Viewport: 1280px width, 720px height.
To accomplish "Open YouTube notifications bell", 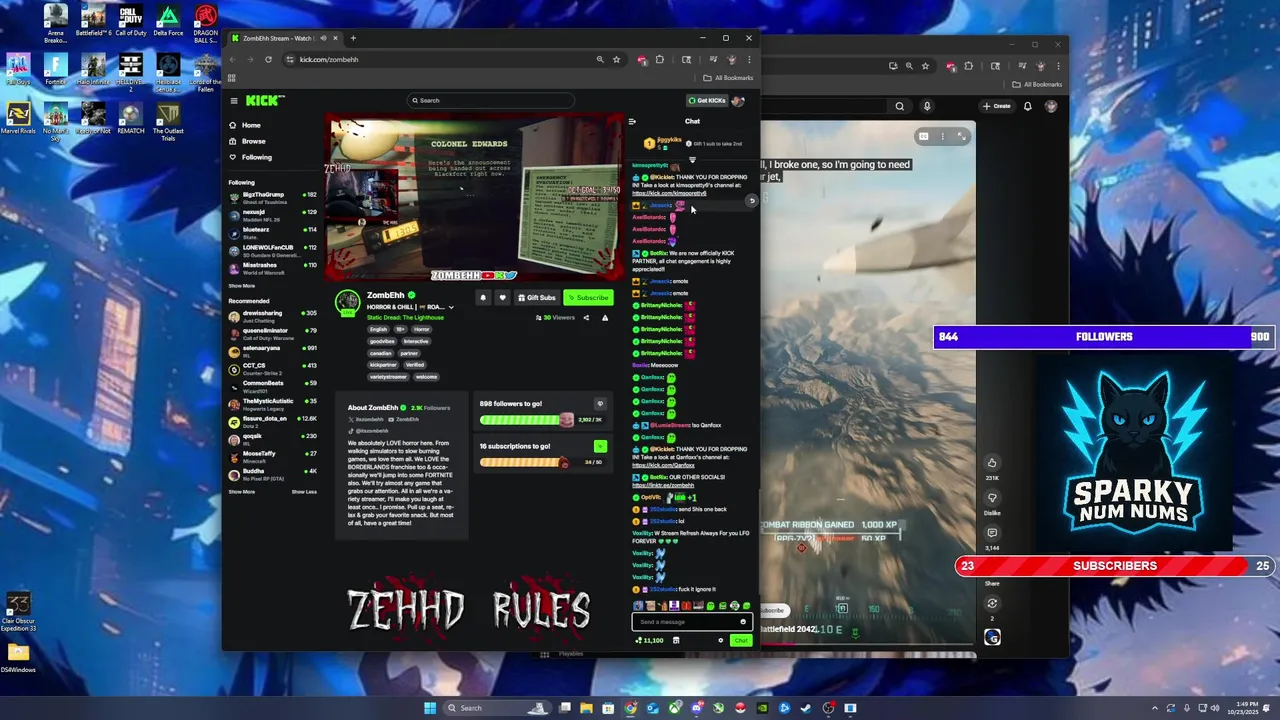I will (x=1027, y=106).
